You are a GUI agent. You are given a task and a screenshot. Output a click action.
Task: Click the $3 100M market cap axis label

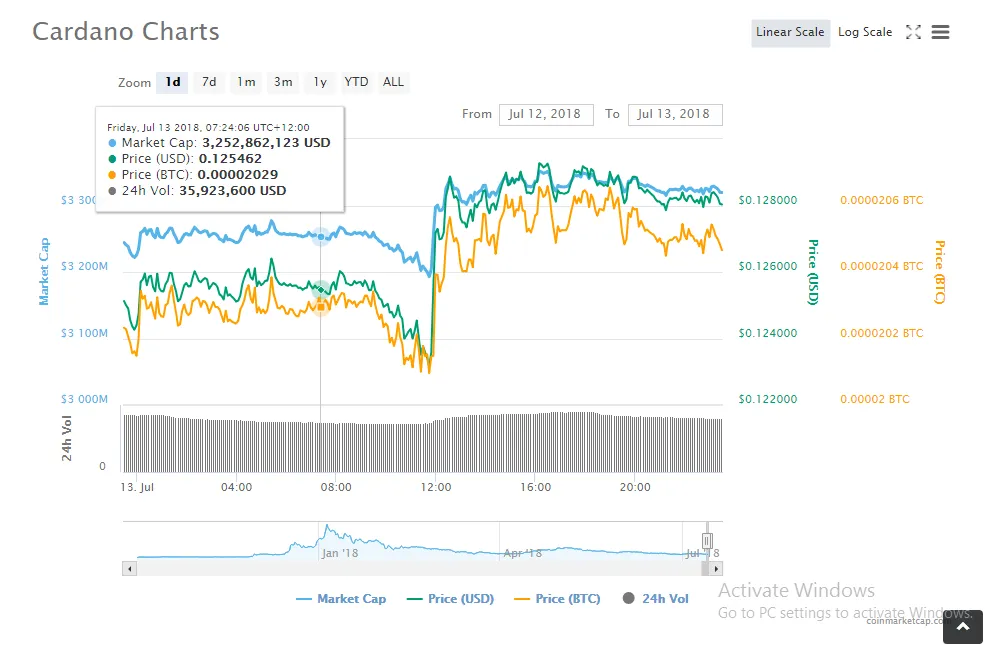point(84,333)
